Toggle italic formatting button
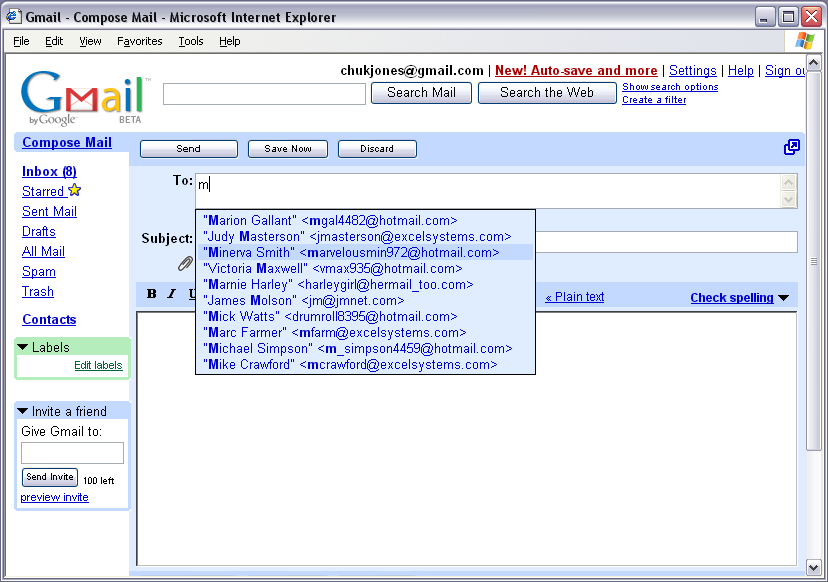828x582 pixels. coord(172,294)
